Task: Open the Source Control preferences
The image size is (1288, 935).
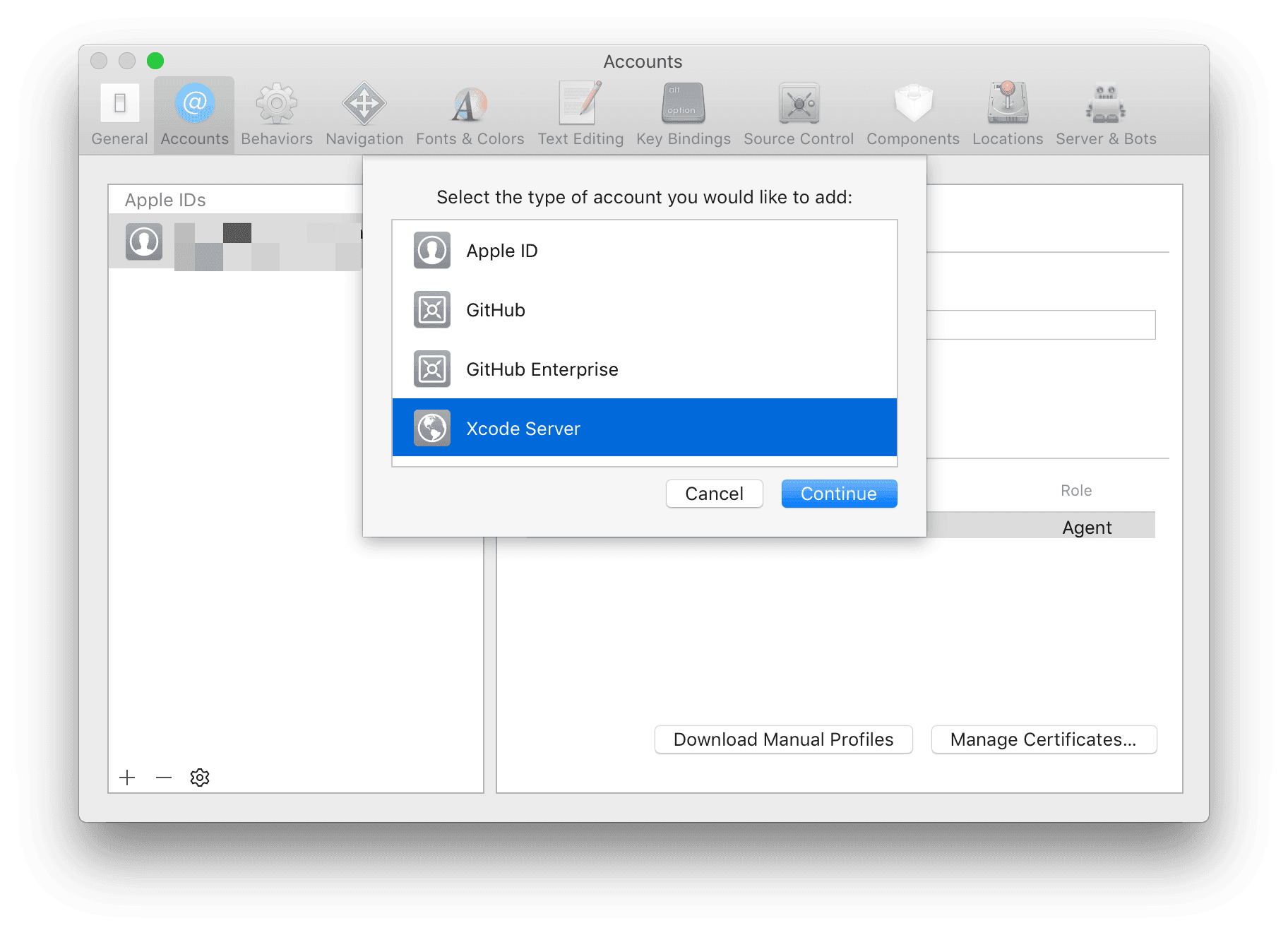Action: 797,113
